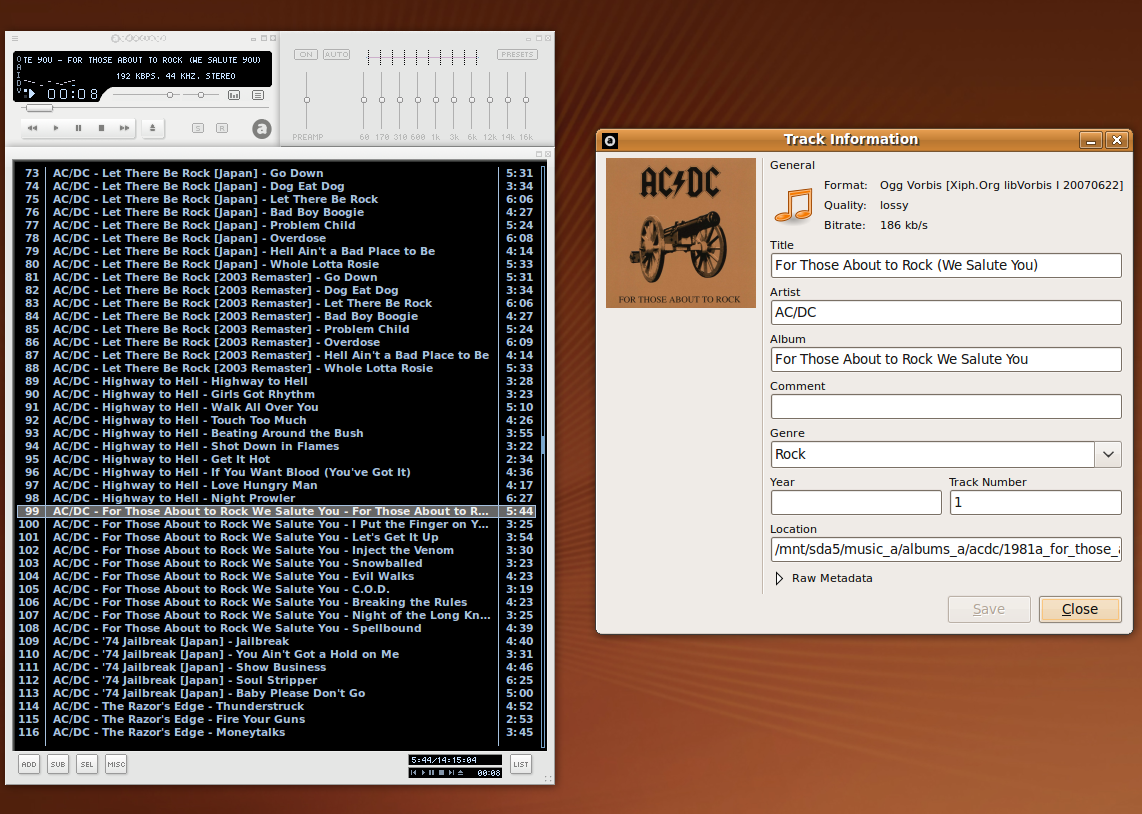Select playlist track 109 Jailbreak
1142x814 pixels.
(x=277, y=641)
